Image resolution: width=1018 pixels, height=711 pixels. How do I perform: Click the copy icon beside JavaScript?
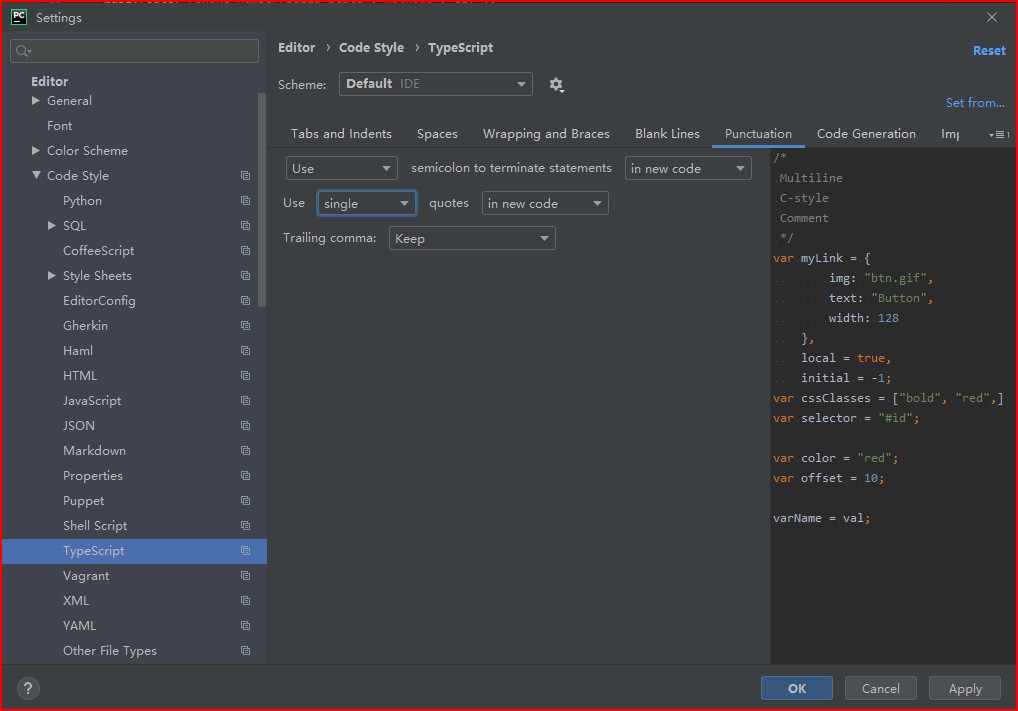(x=245, y=401)
